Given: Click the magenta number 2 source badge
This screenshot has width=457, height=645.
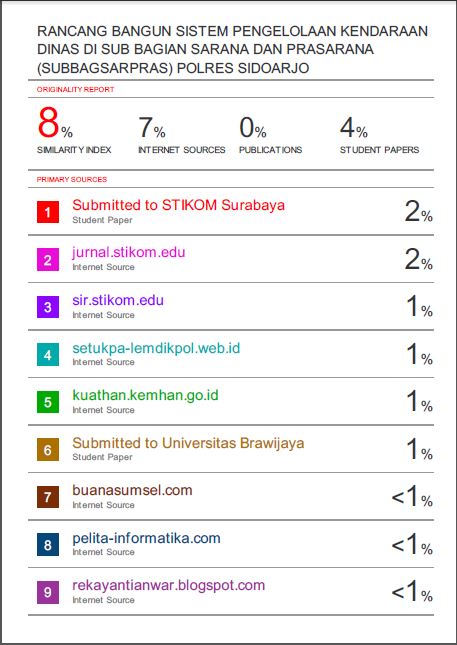Looking at the screenshot, I should (48, 260).
